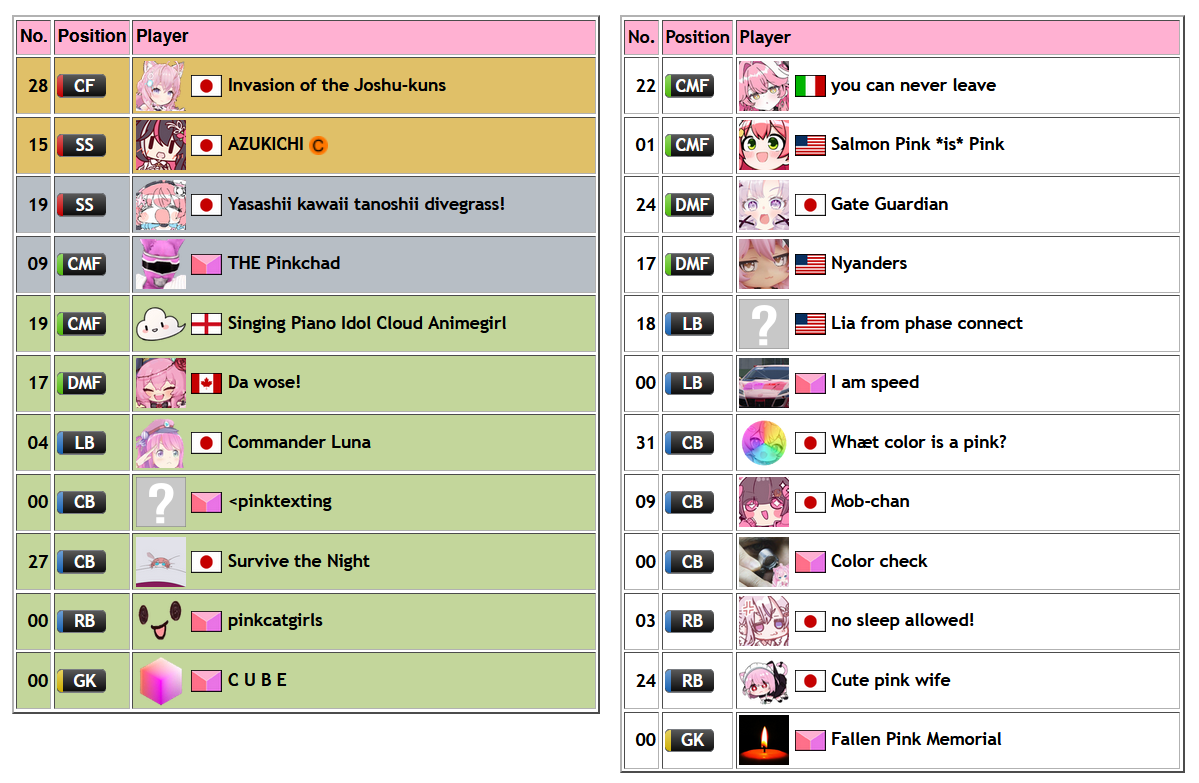Click the cloud avatar for Singing Piano Idol

tap(161, 323)
